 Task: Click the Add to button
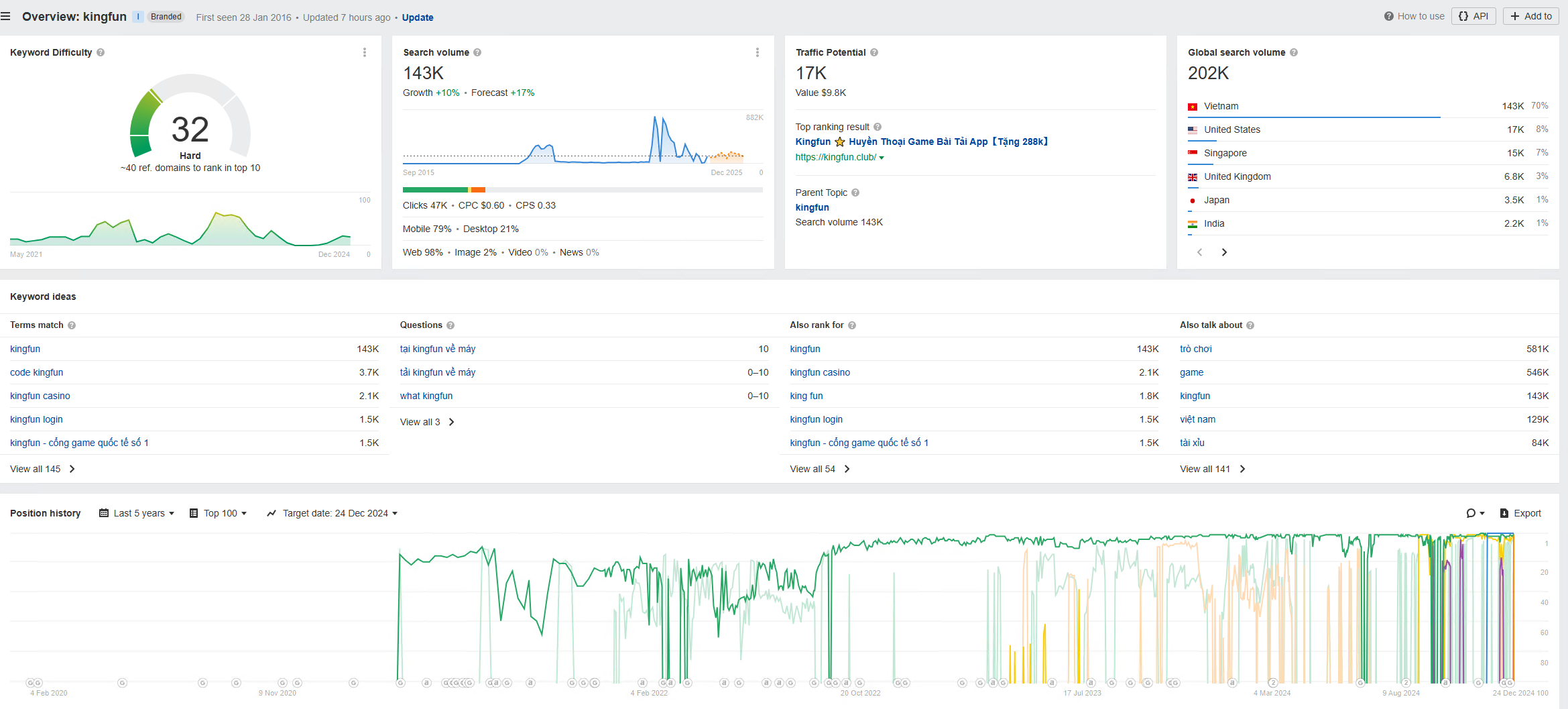coord(1531,16)
